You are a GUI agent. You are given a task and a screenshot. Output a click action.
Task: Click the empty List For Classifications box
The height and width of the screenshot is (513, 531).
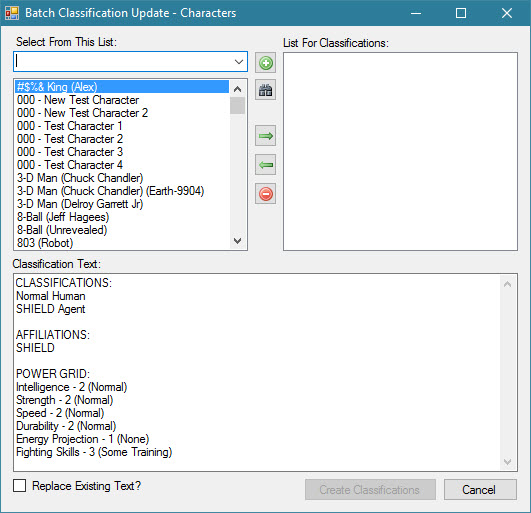(x=400, y=151)
